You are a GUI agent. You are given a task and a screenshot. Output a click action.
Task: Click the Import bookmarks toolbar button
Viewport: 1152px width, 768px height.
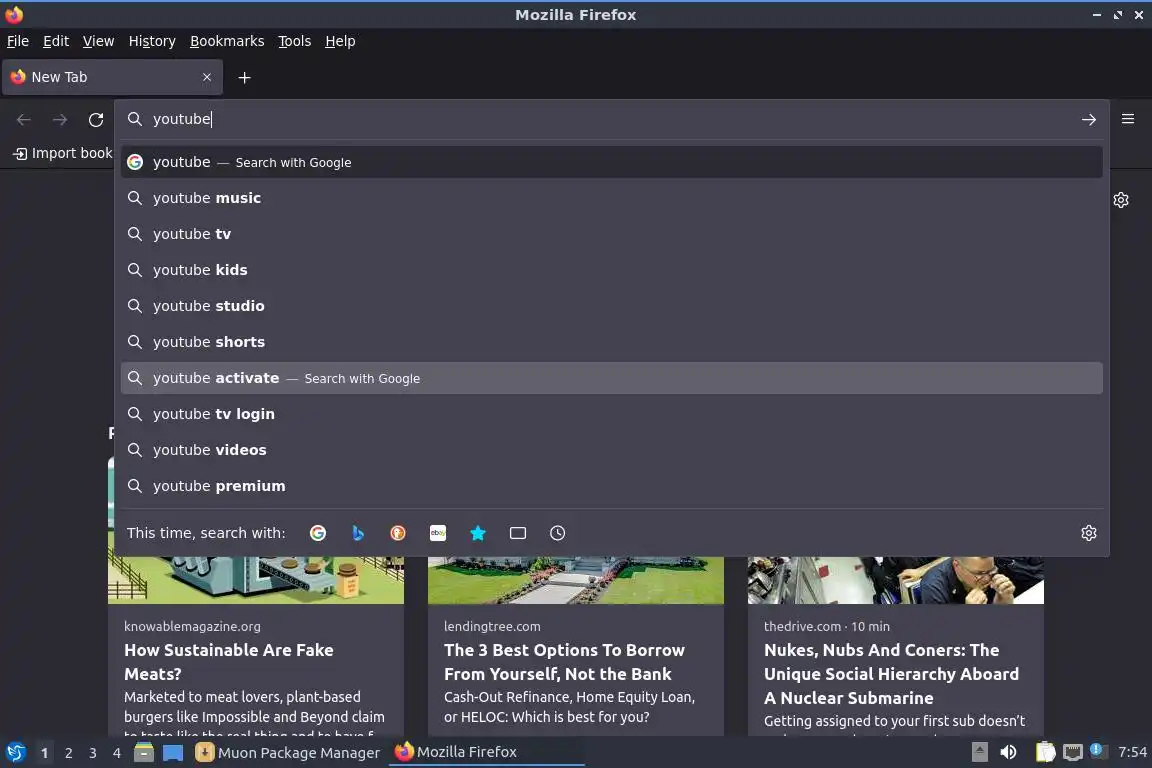click(62, 153)
